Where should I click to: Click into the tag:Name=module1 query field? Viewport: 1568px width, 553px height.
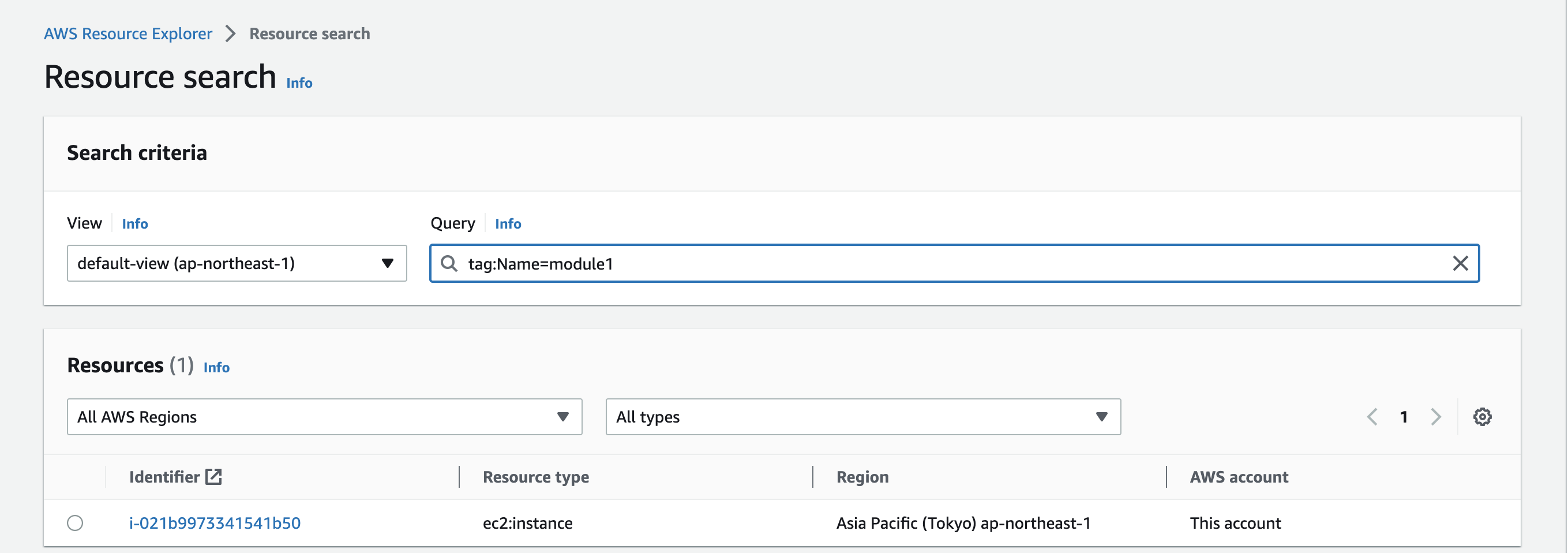tap(954, 263)
